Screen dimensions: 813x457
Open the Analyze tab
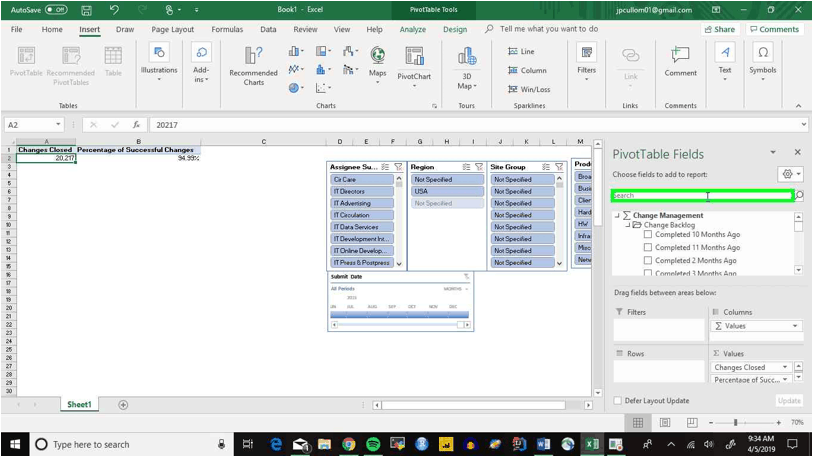point(413,30)
